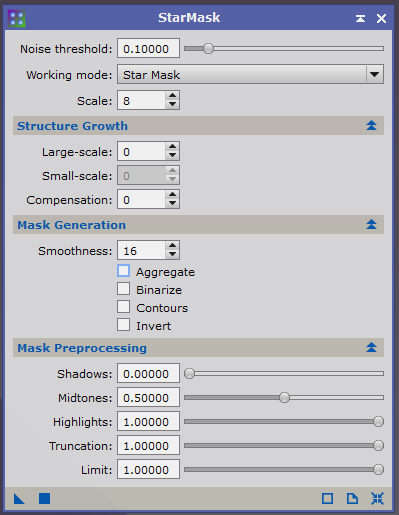This screenshot has width=399, height=515.
Task: Click the Highlights value field
Action: click(x=148, y=421)
